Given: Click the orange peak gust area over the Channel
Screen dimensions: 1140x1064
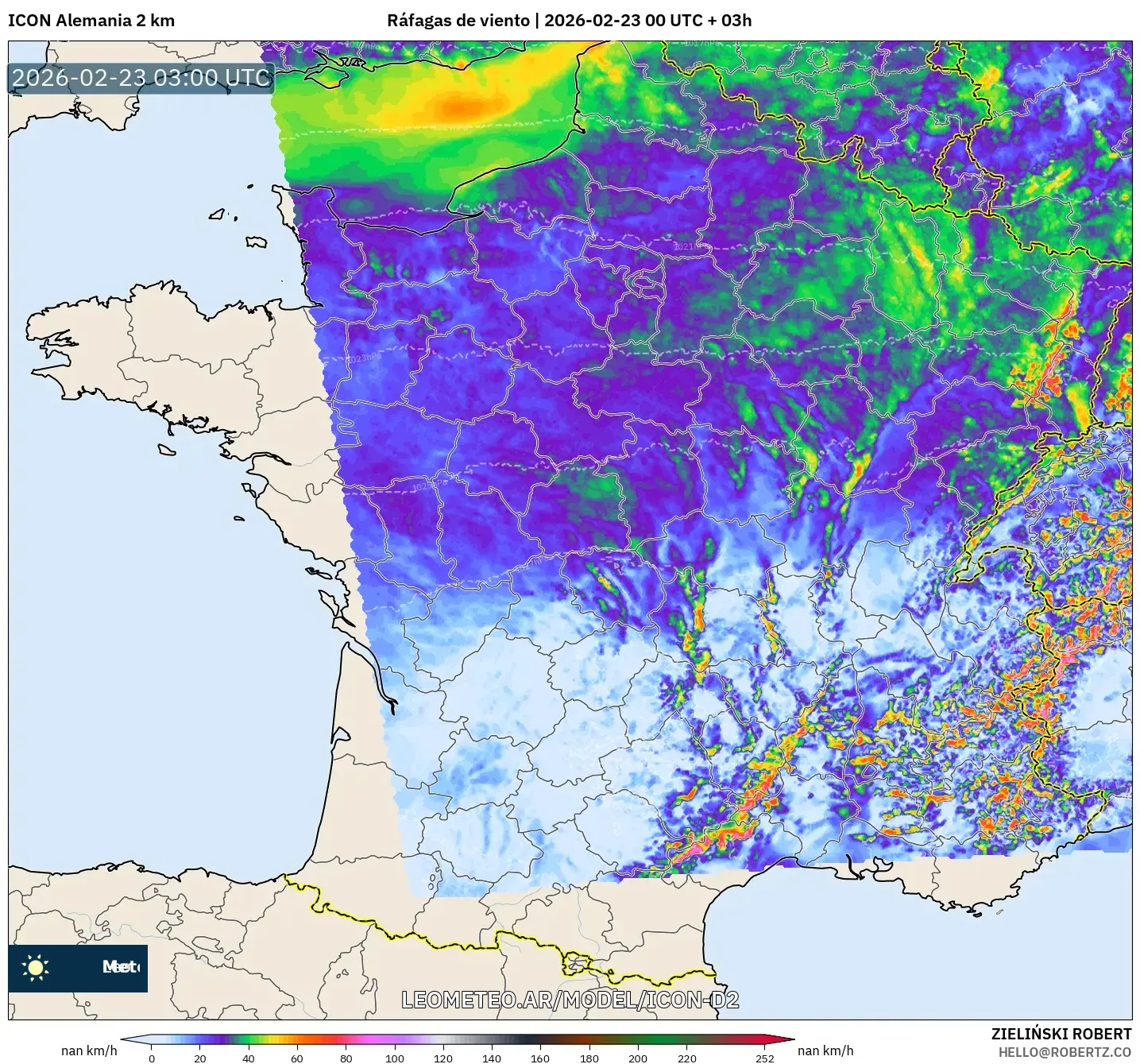Looking at the screenshot, I should 460,106.
